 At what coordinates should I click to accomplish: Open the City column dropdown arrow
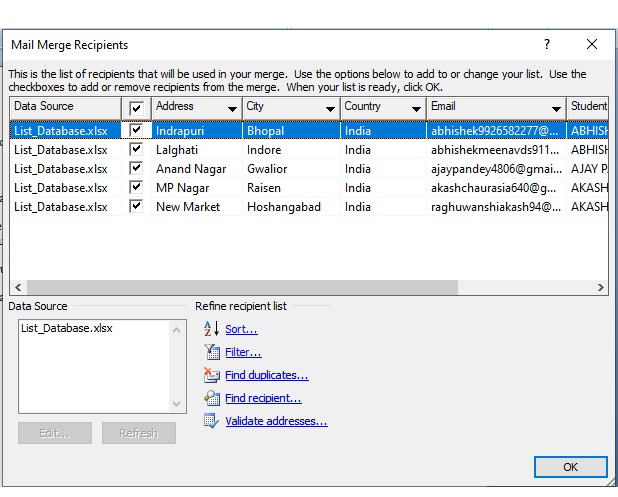point(330,109)
